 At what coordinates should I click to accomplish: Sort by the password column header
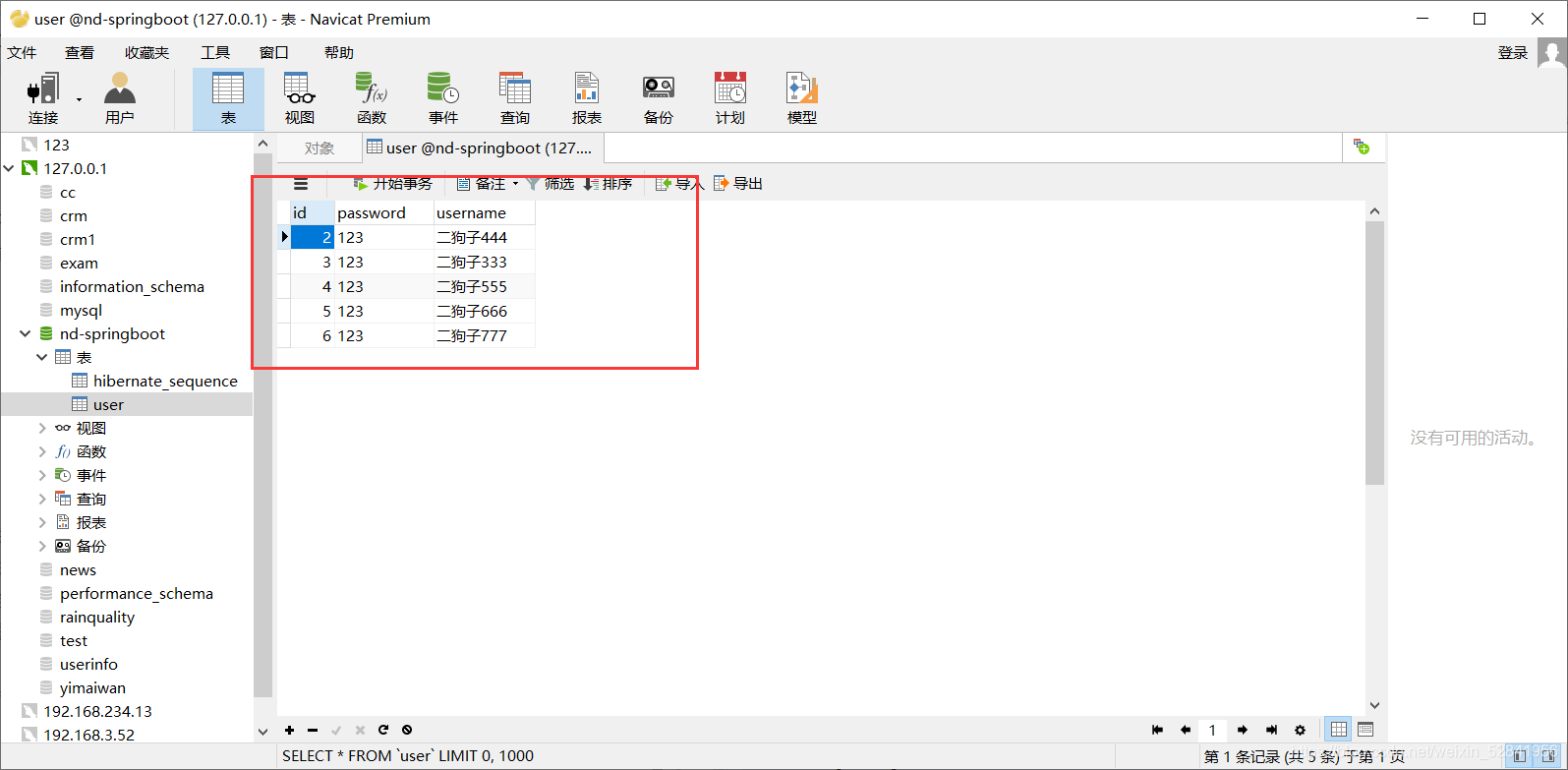[x=384, y=212]
